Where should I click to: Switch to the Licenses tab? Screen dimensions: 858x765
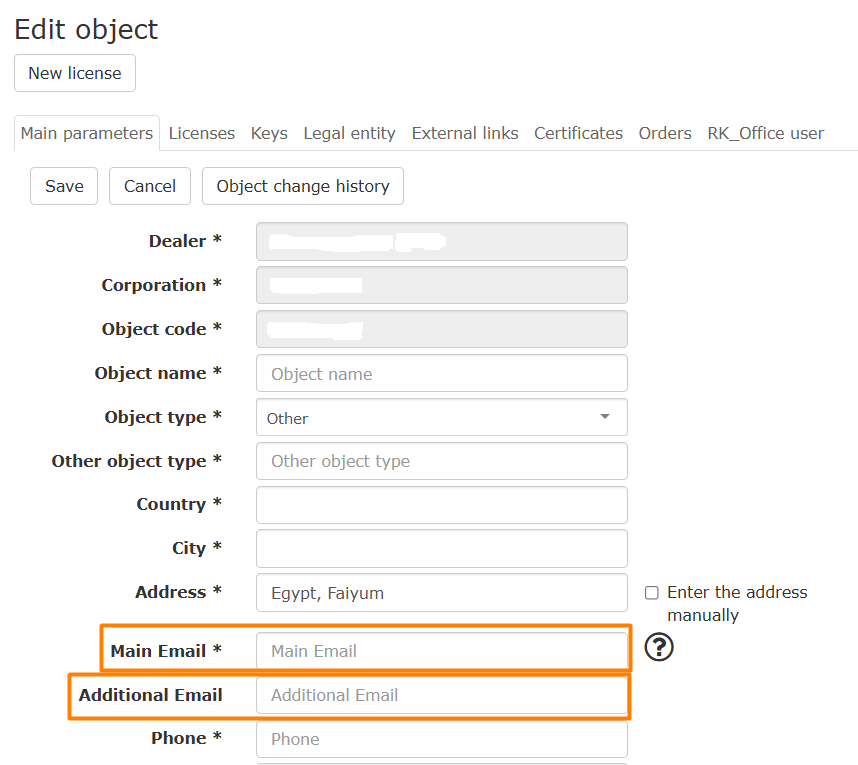coord(201,133)
